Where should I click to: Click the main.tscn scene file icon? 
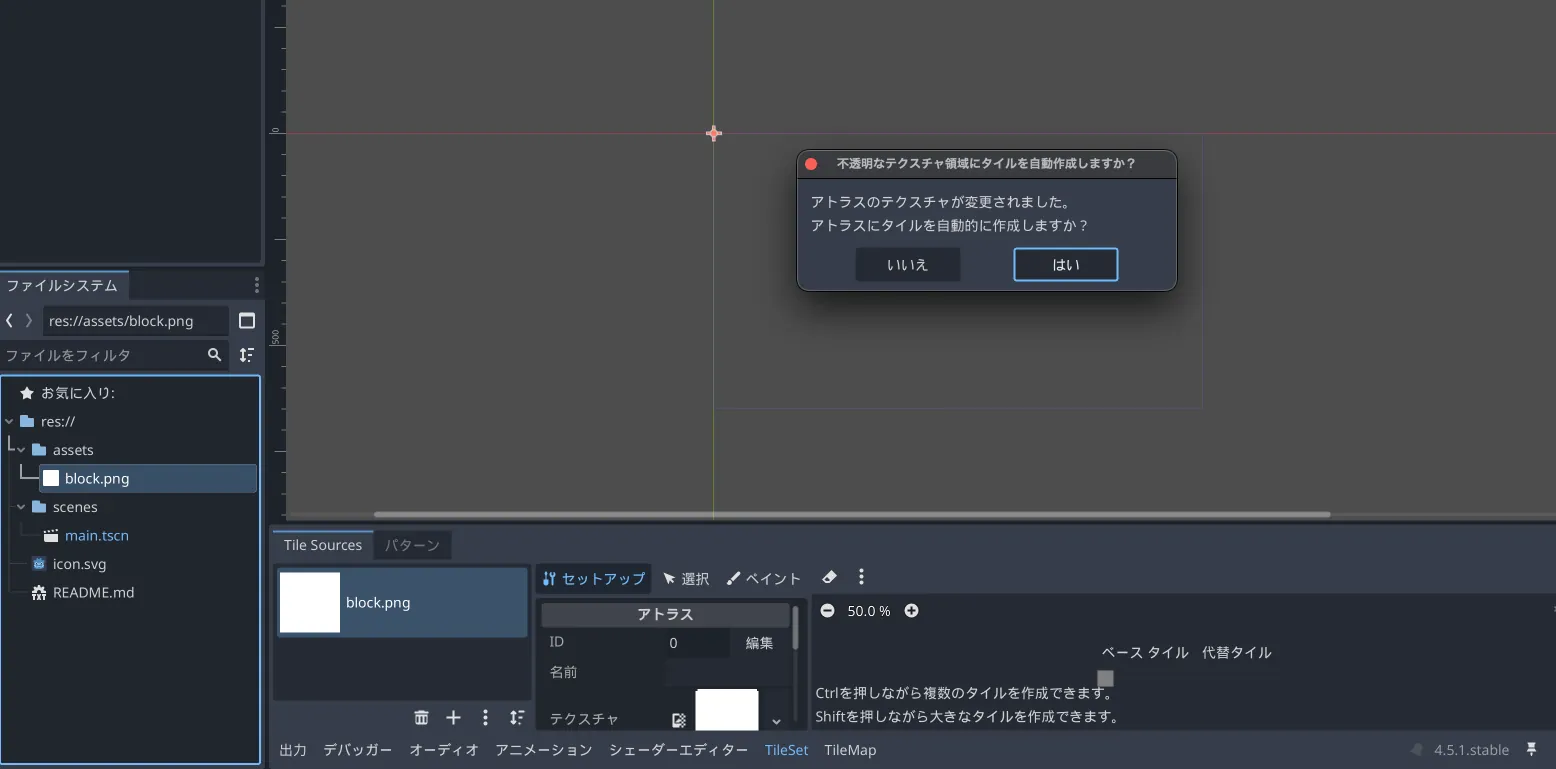pyautogui.click(x=51, y=536)
